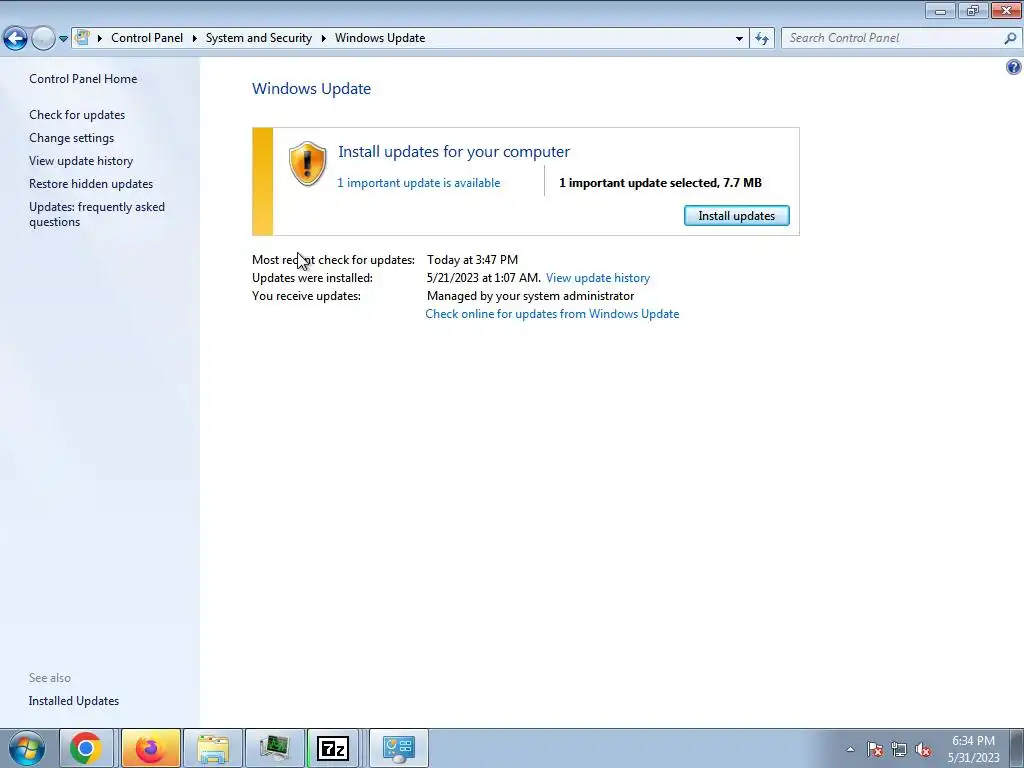
Task: Open Windows Explorer from taskbar
Action: tap(213, 748)
